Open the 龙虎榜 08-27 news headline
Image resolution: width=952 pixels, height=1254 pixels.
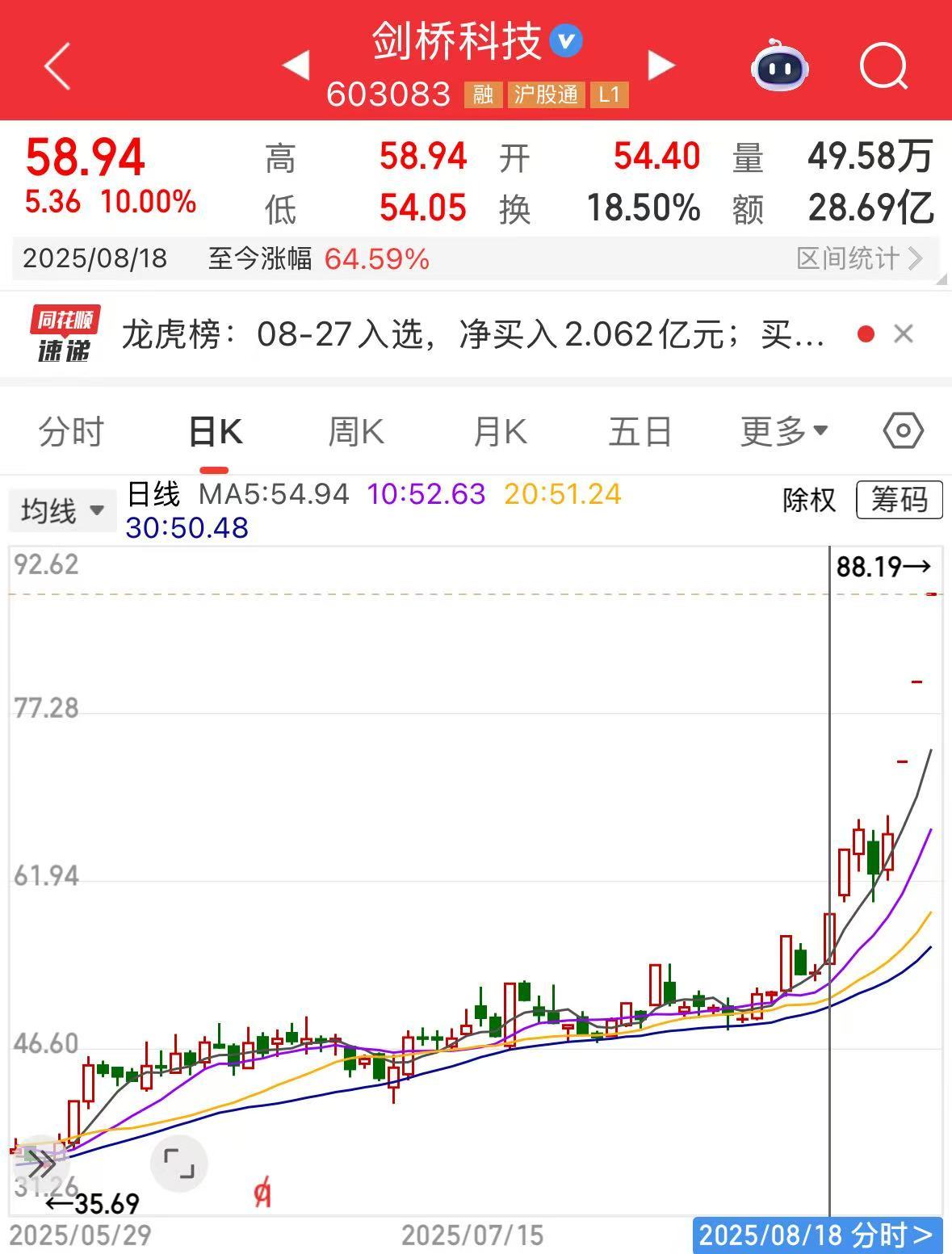click(473, 334)
